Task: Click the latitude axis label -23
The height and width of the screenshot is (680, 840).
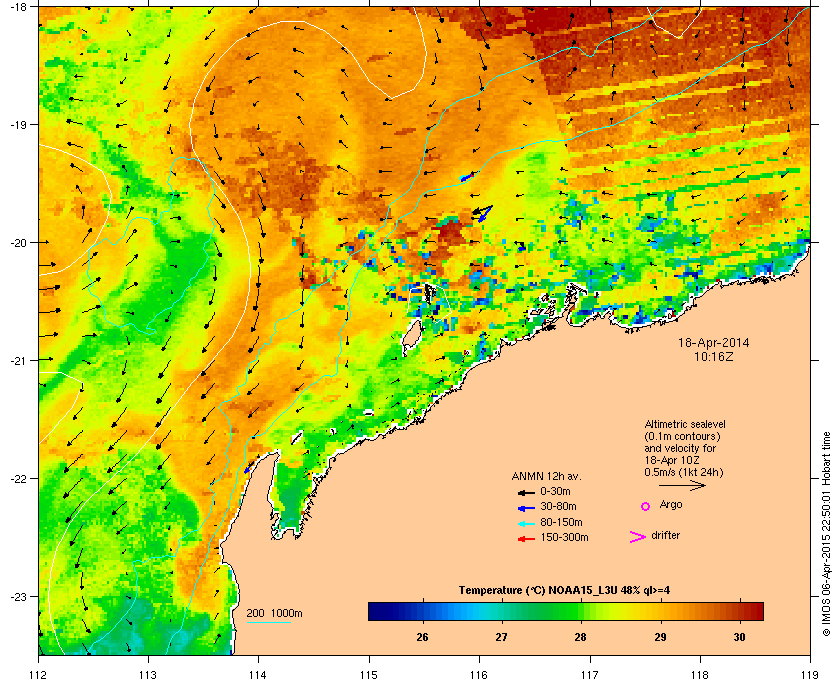Action: 18,596
